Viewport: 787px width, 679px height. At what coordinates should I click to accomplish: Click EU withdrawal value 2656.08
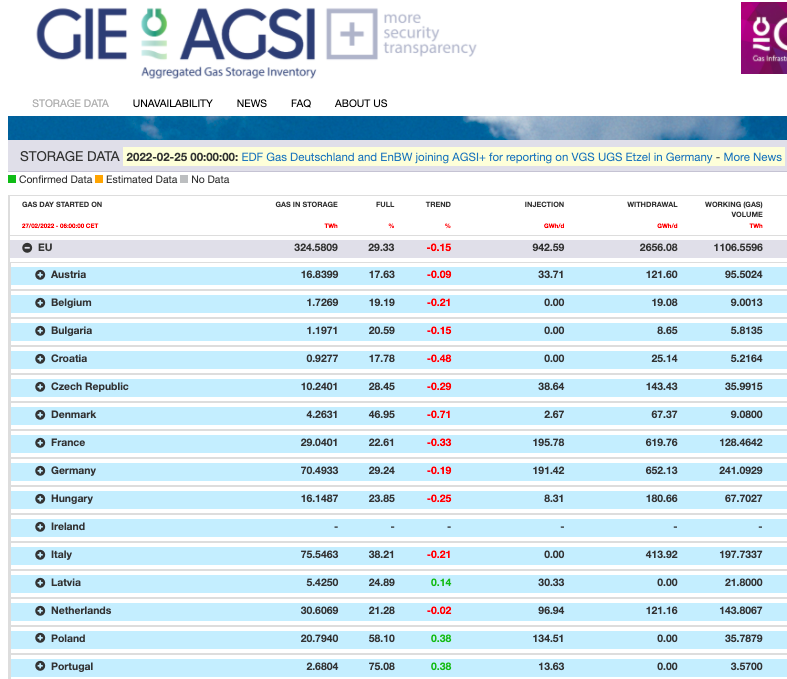(x=658, y=247)
